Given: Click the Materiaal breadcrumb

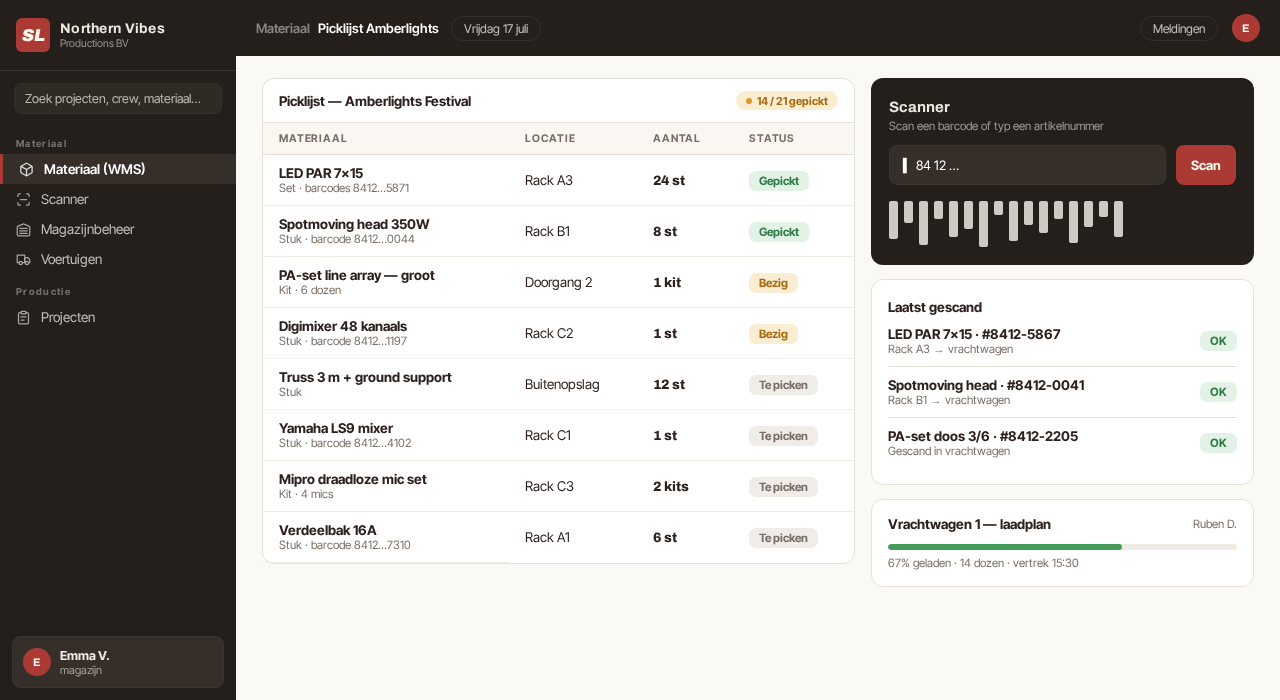Looking at the screenshot, I should [x=283, y=28].
